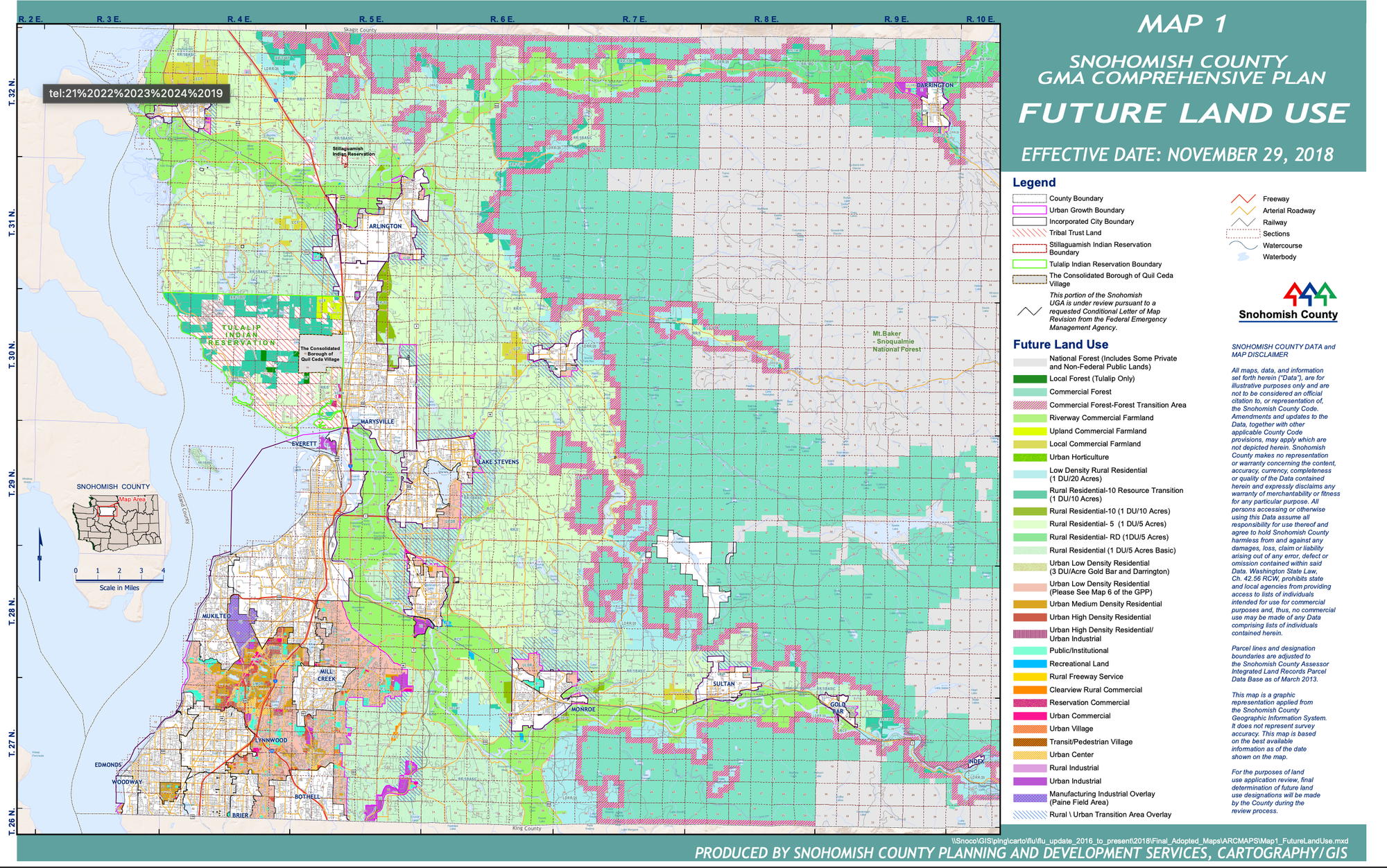The width and height of the screenshot is (1387, 868).
Task: Click the Freeway legend line symbol
Action: pos(1243,199)
